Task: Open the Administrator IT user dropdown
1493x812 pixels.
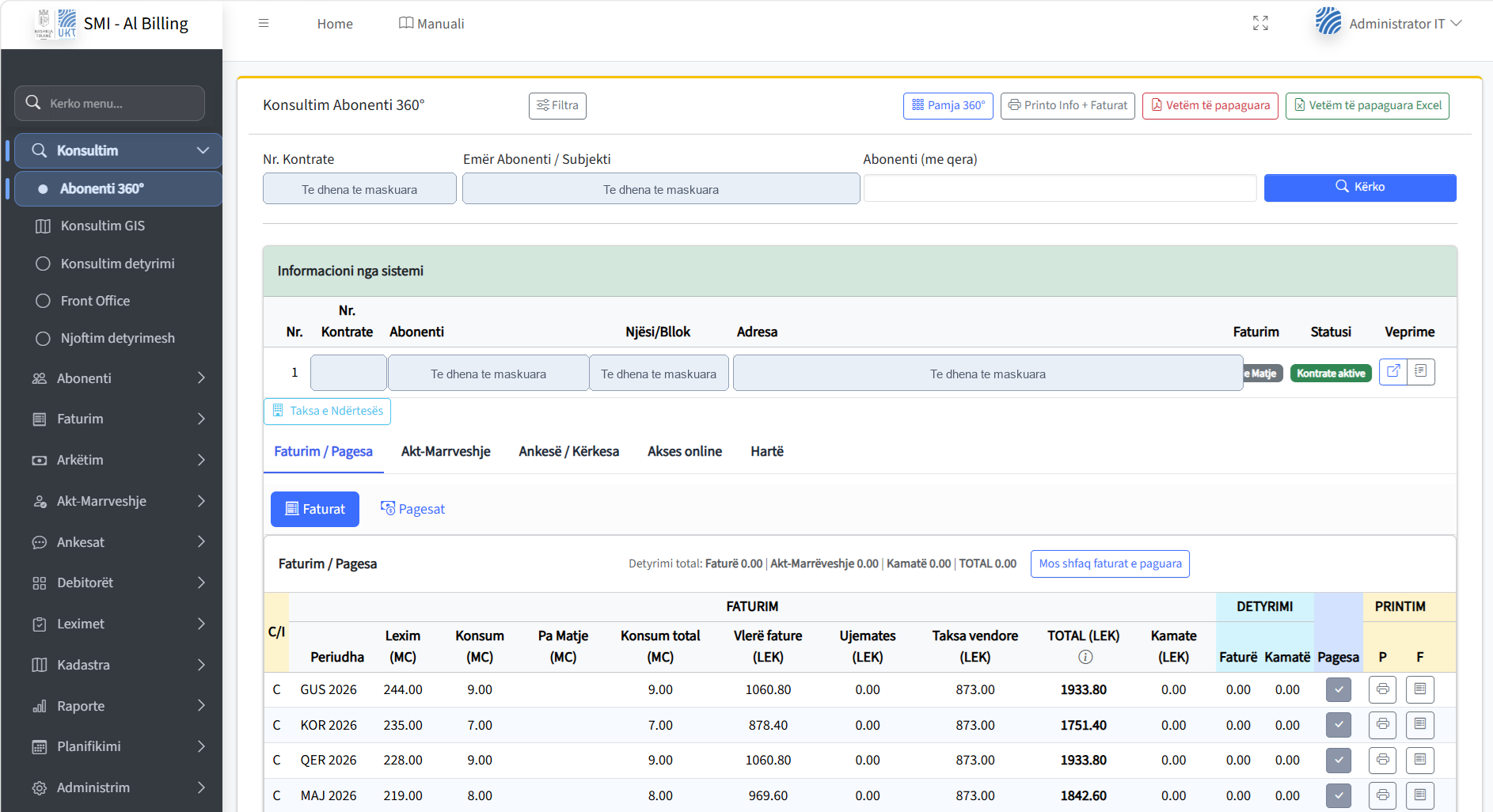Action: pyautogui.click(x=1389, y=24)
